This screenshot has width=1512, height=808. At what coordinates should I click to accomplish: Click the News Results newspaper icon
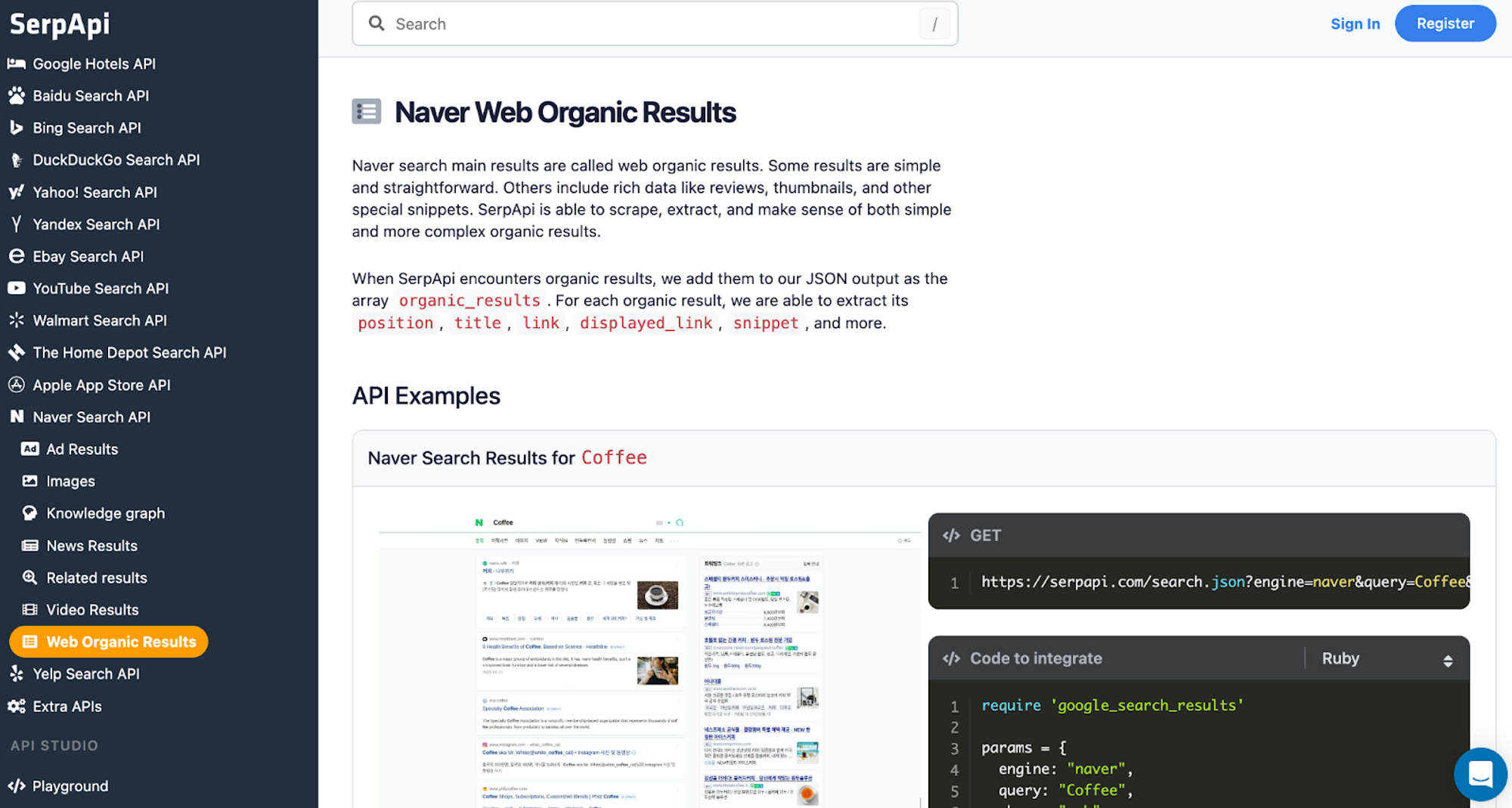point(30,546)
